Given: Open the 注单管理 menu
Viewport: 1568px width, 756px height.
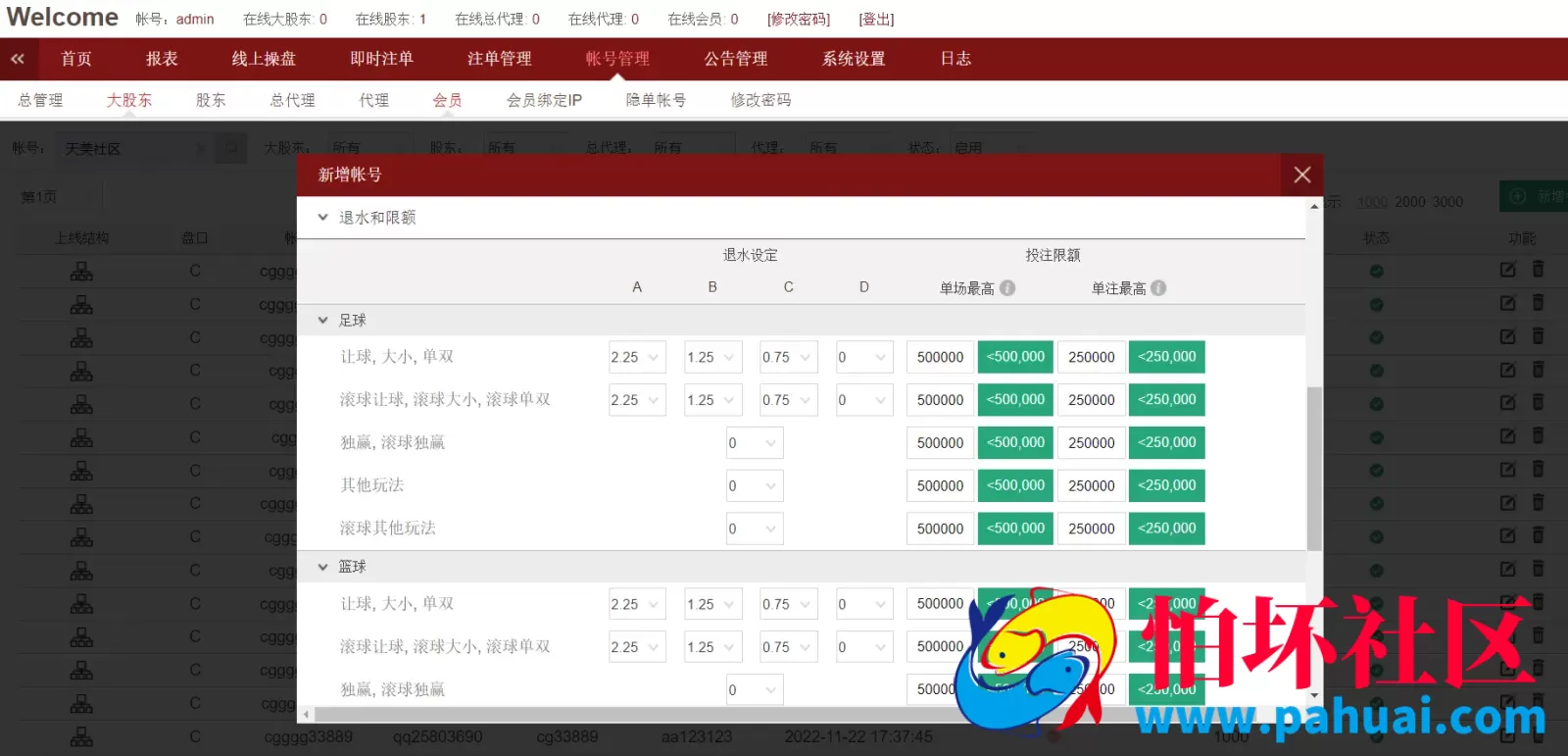Looking at the screenshot, I should (x=500, y=59).
